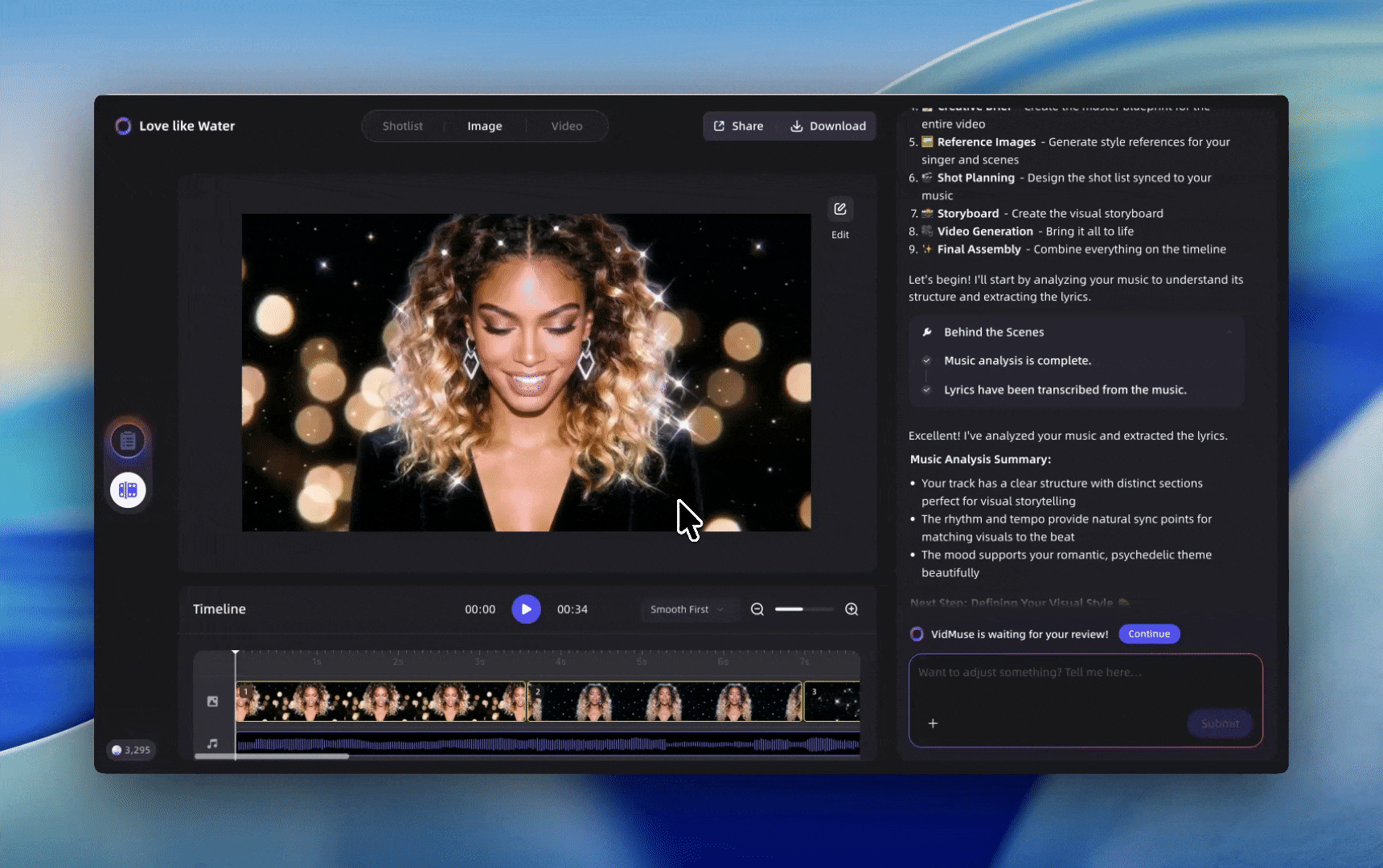Click the Share button
The height and width of the screenshot is (868, 1383).
739,126
